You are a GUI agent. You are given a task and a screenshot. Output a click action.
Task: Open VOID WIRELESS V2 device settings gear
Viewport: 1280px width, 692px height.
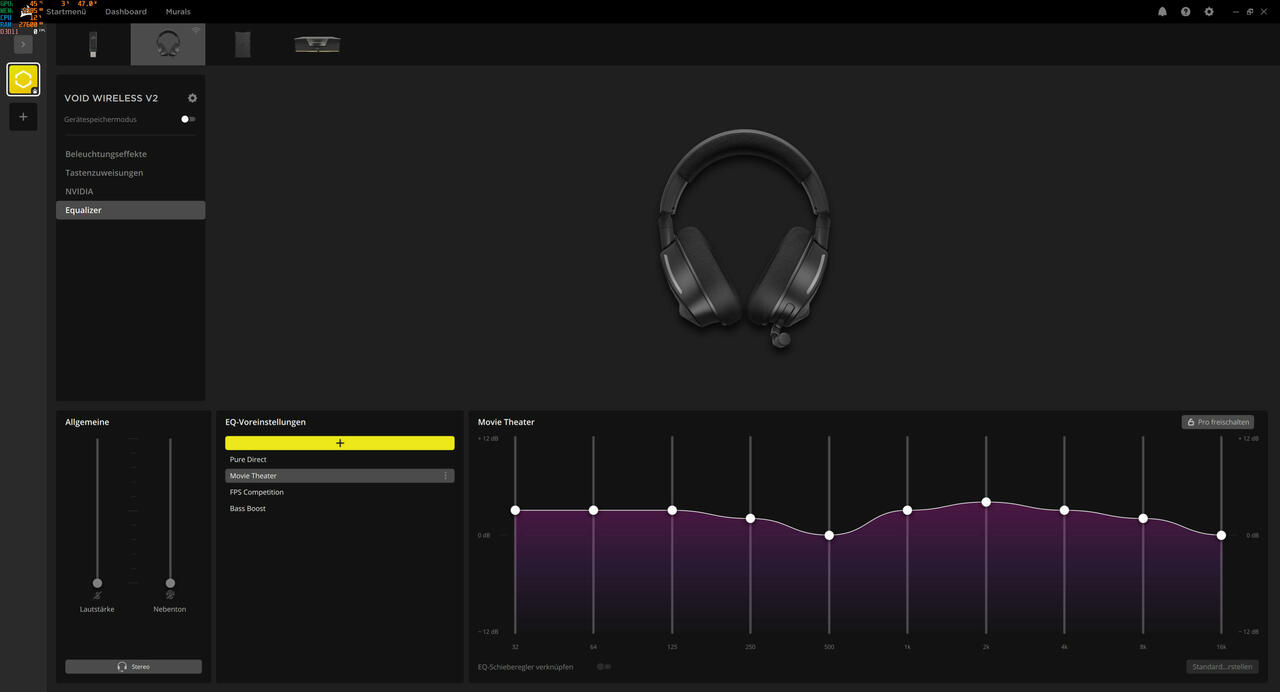click(192, 98)
